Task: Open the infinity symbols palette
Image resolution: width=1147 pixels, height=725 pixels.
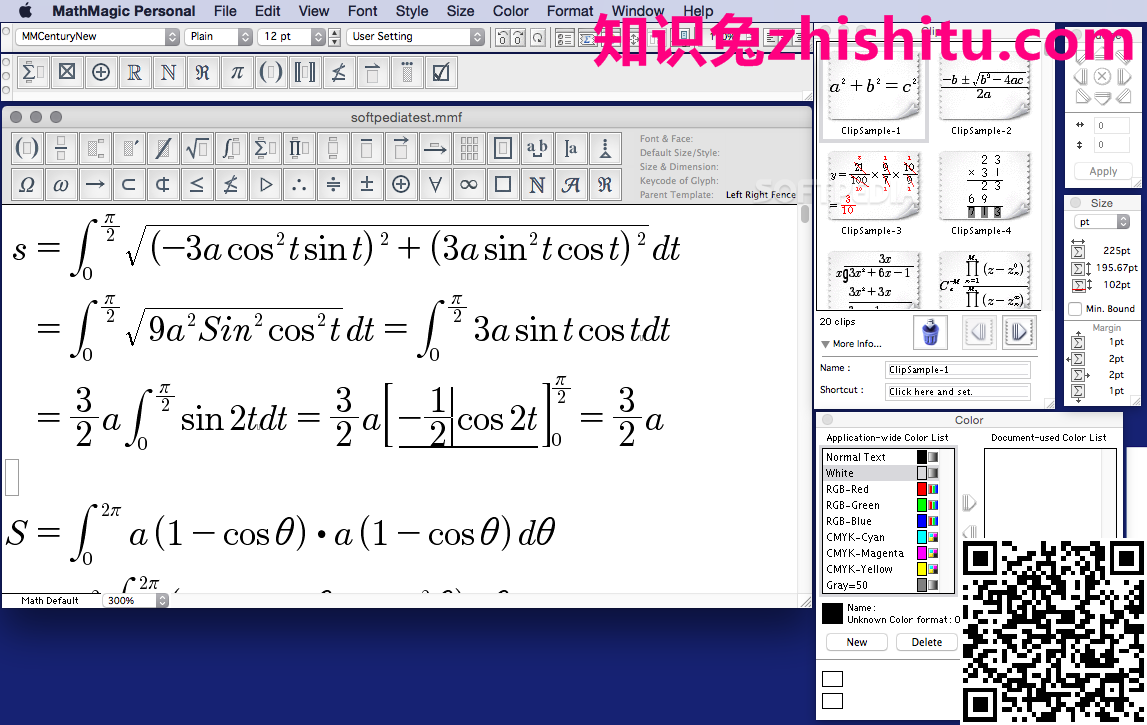Action: 469,184
